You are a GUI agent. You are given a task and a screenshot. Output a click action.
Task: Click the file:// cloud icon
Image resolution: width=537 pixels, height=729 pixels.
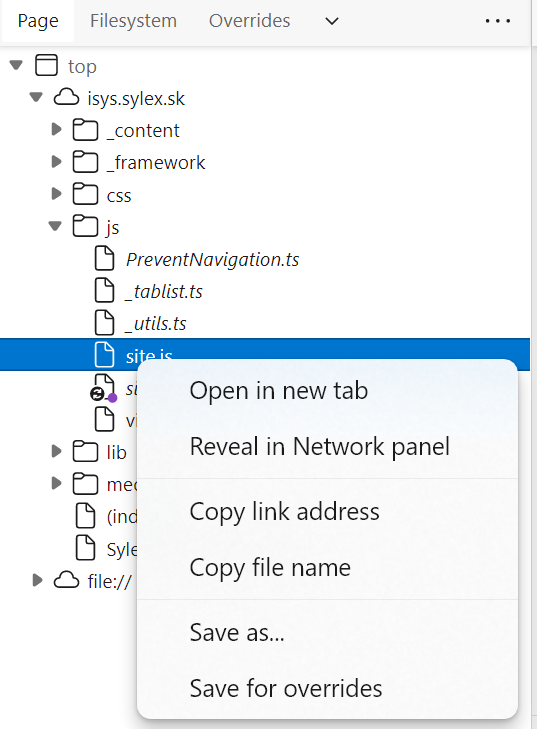66,580
